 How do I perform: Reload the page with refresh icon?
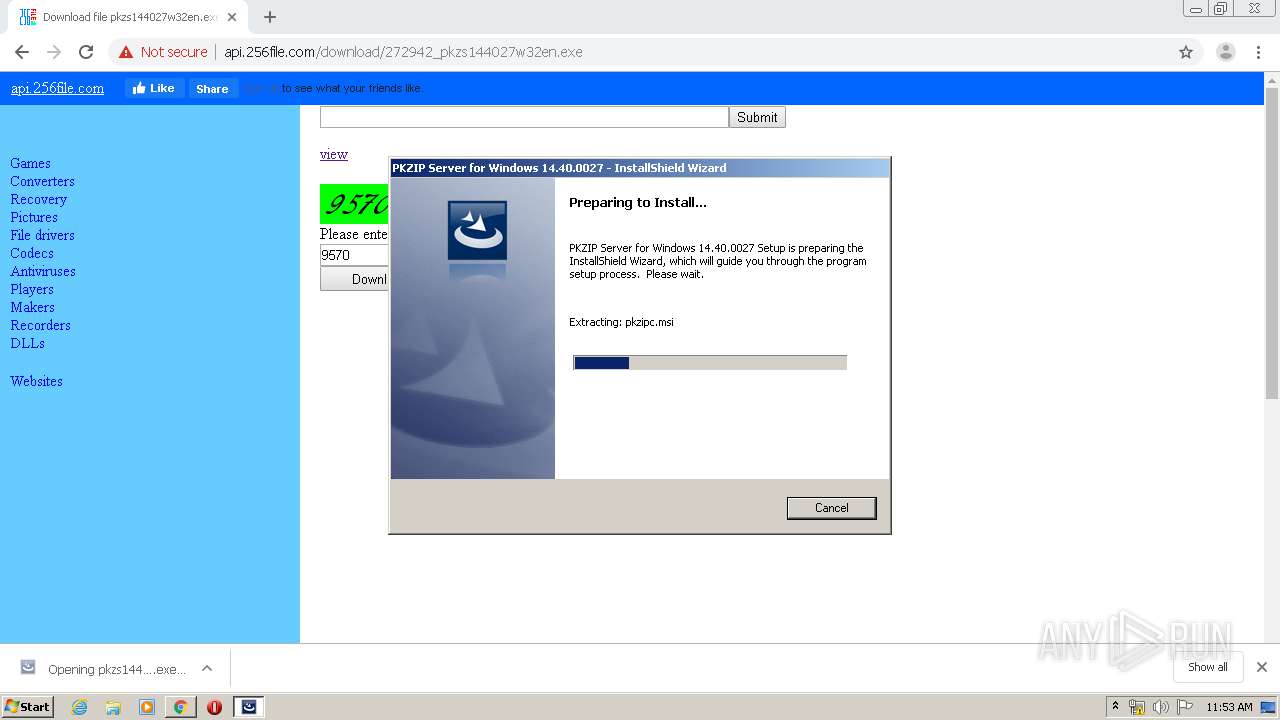[86, 52]
